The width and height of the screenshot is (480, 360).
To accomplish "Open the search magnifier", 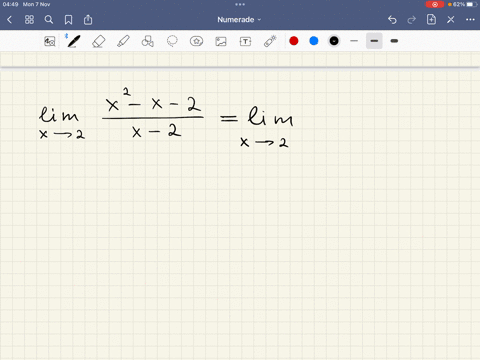I will click(x=49, y=20).
